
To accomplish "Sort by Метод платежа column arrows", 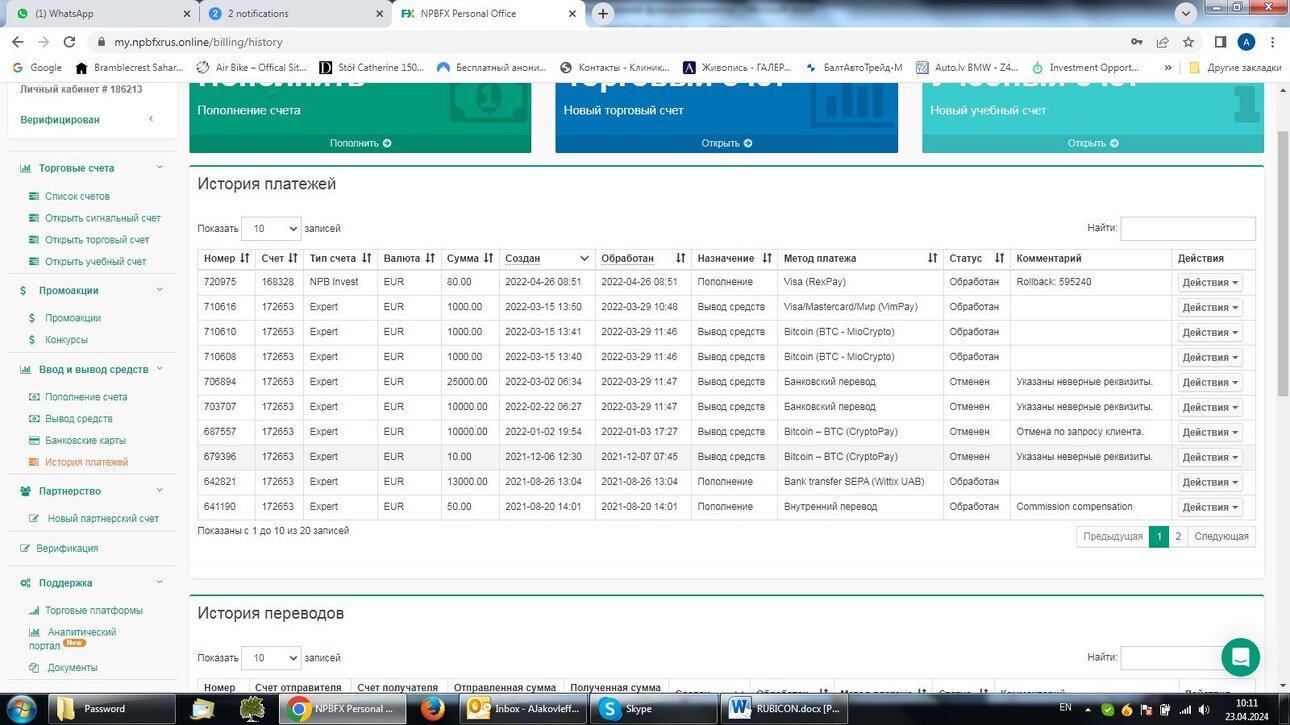I will [932, 258].
